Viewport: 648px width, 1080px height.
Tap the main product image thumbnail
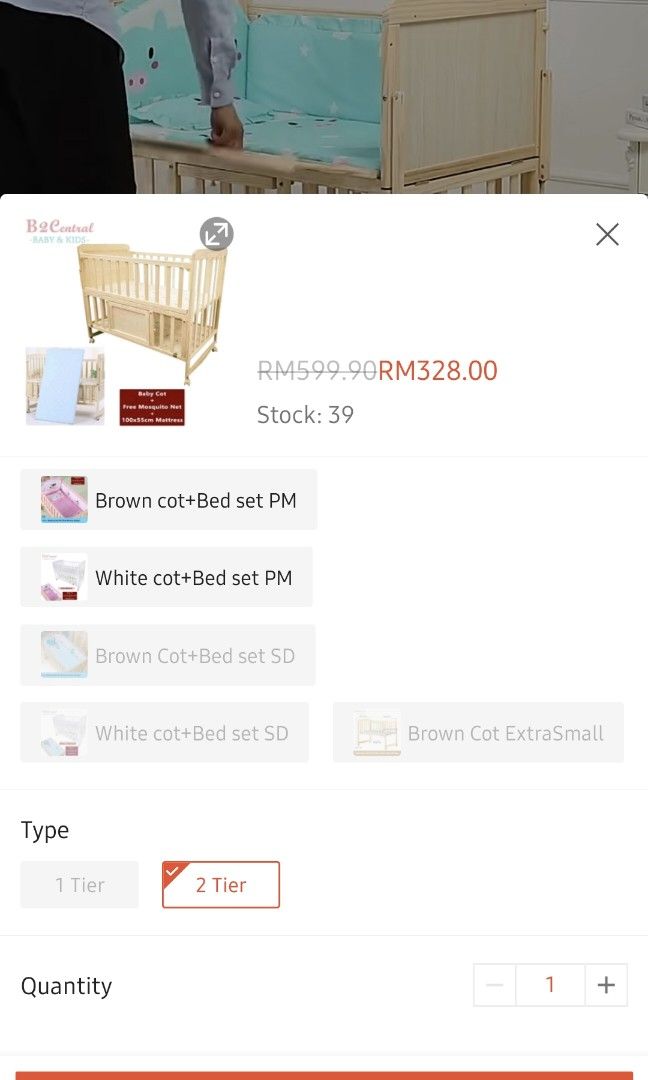click(120, 320)
